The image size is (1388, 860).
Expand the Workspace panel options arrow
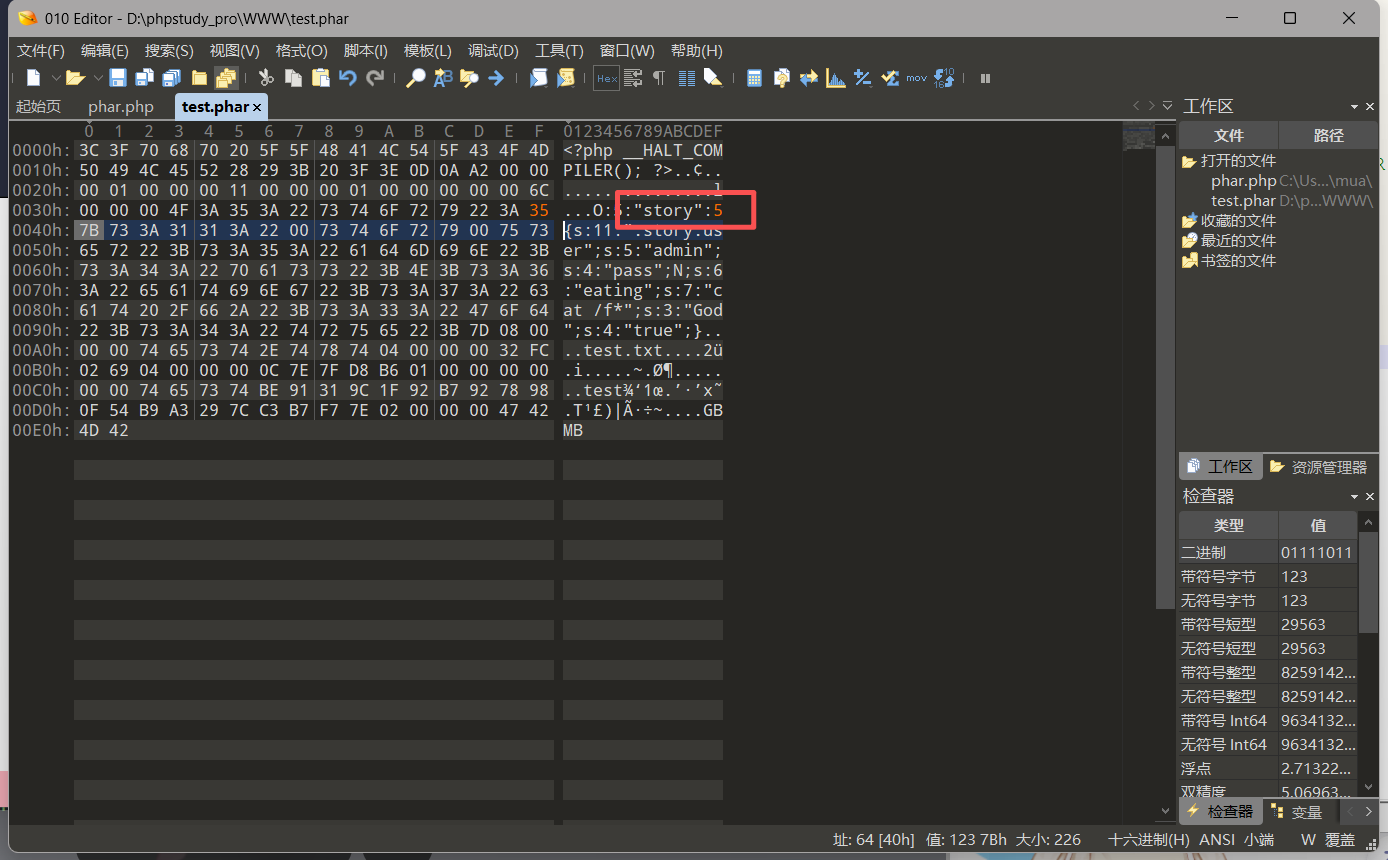pyautogui.click(x=1355, y=107)
